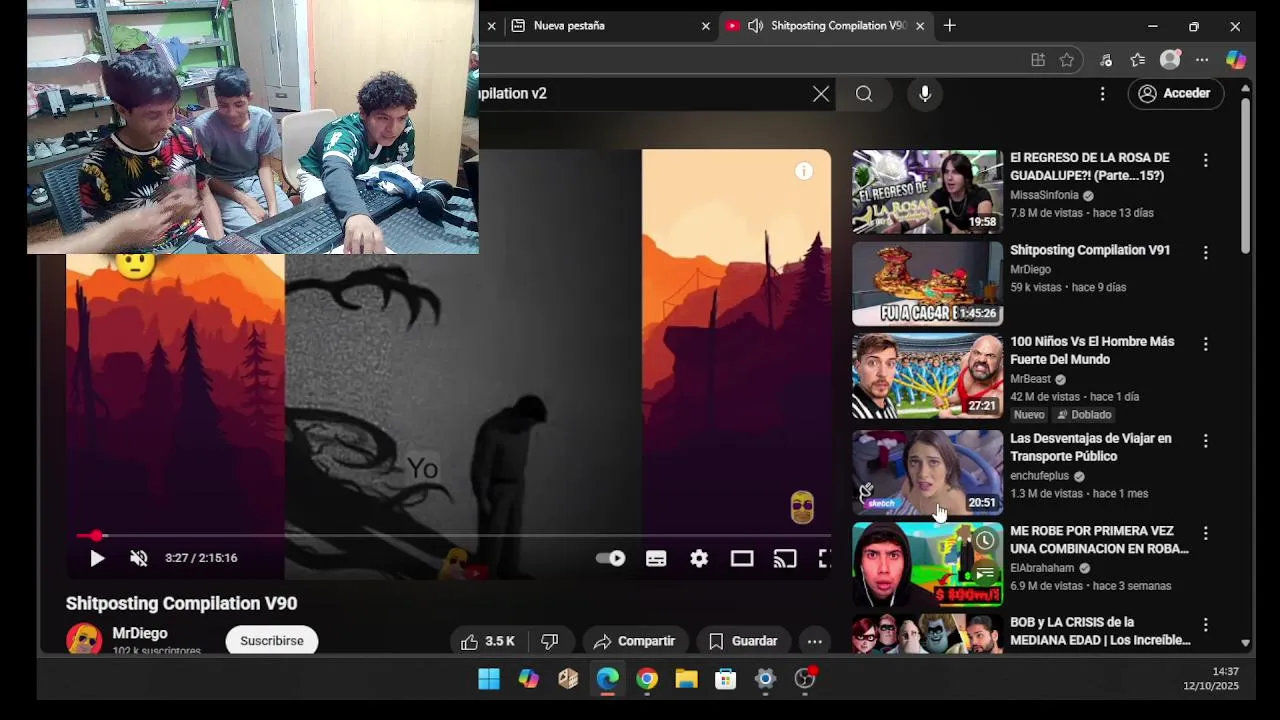The height and width of the screenshot is (720, 1280).
Task: Open options for ME ROBE POR PRIMERA VEZ video
Action: tap(1206, 533)
